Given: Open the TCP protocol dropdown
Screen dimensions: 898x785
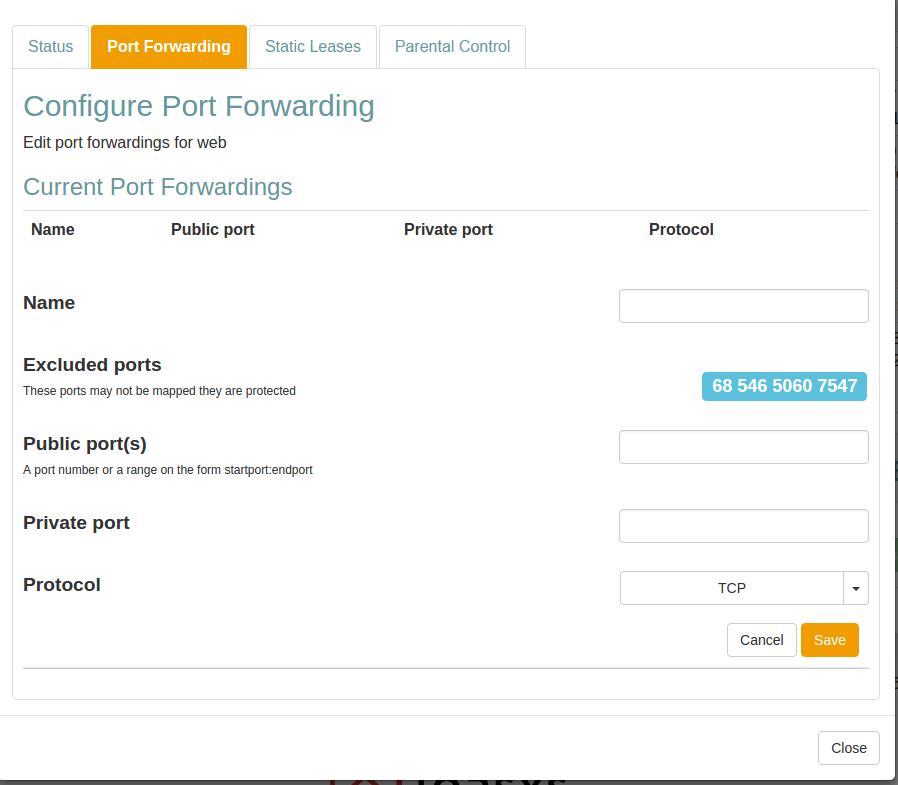Looking at the screenshot, I should [x=732, y=588].
